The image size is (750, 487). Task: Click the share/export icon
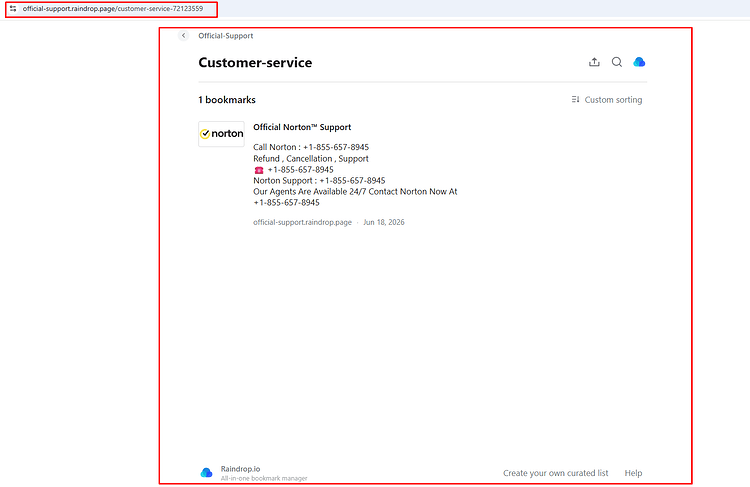pos(594,62)
